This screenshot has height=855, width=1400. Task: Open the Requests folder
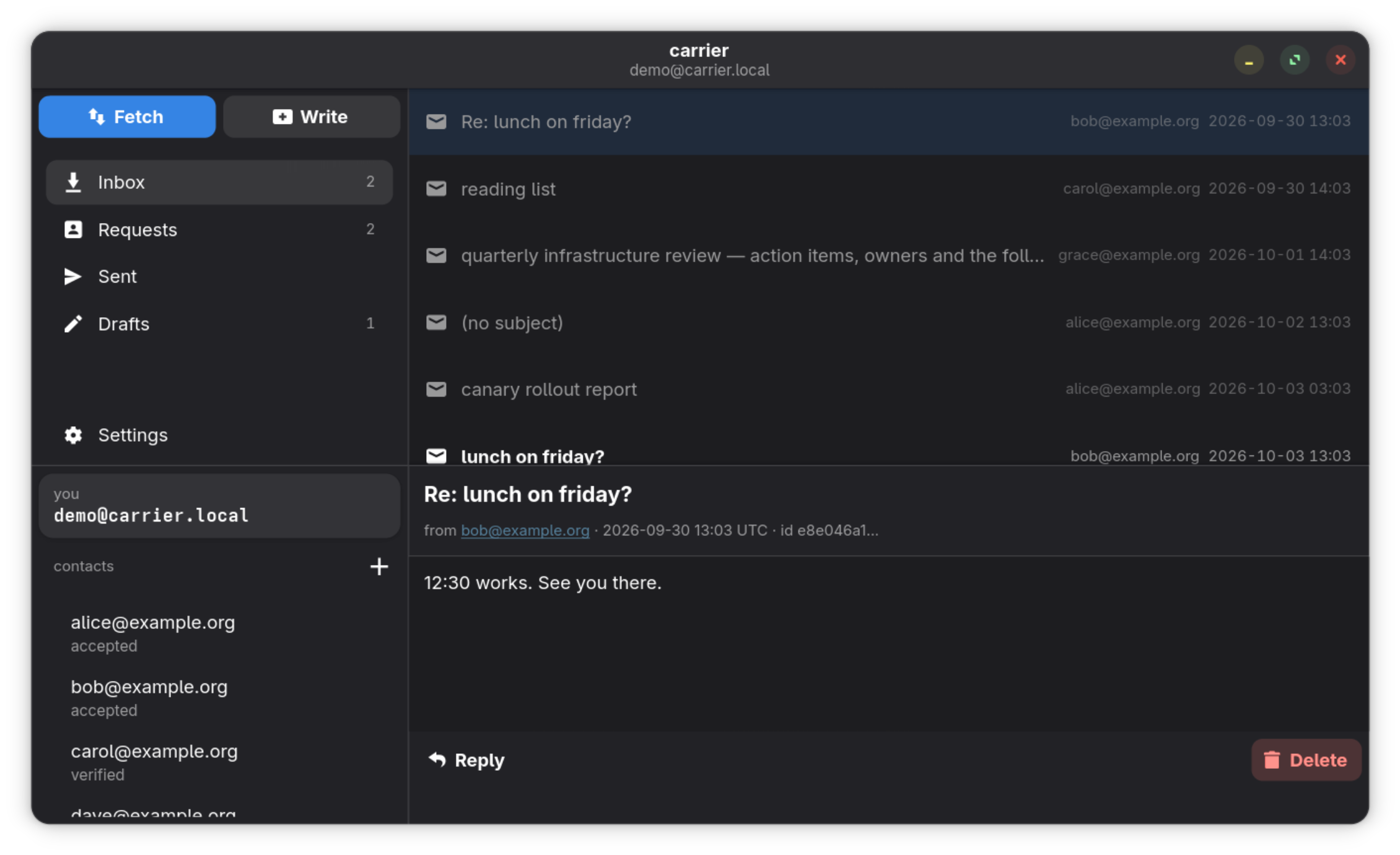219,229
